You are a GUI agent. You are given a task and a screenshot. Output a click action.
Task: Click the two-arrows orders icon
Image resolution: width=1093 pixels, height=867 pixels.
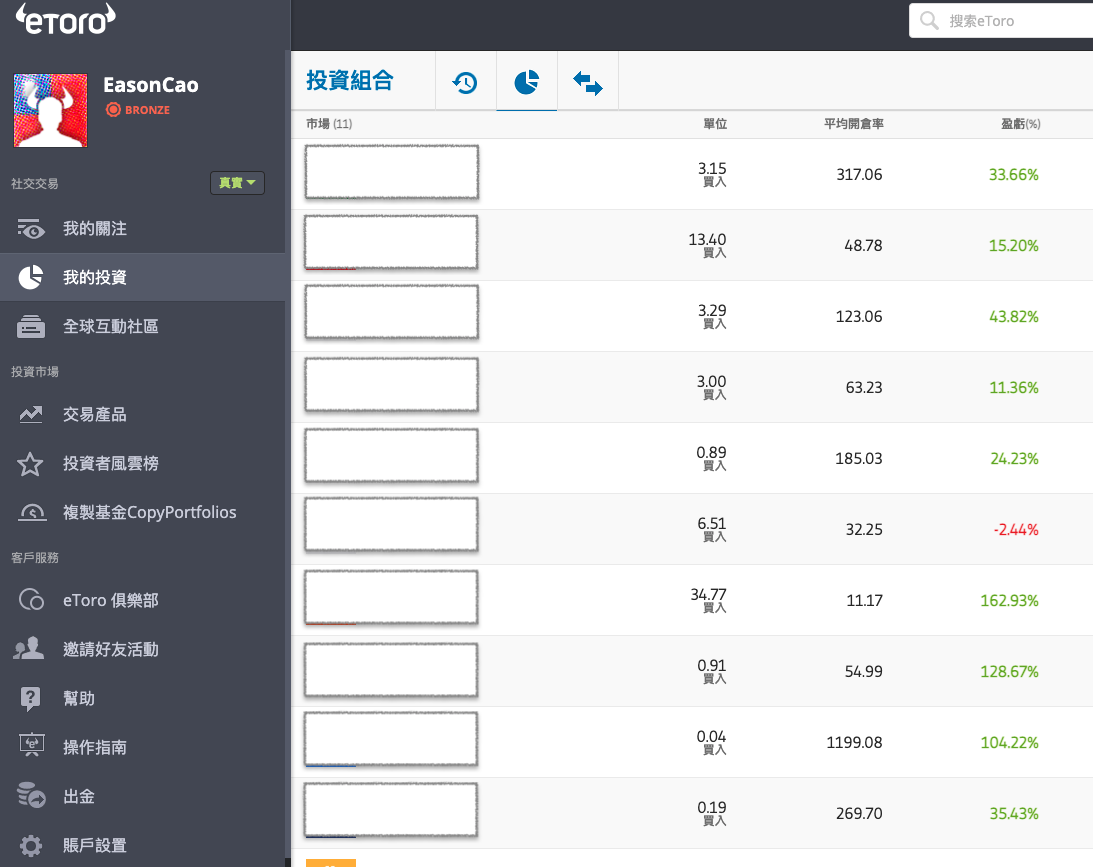click(588, 83)
